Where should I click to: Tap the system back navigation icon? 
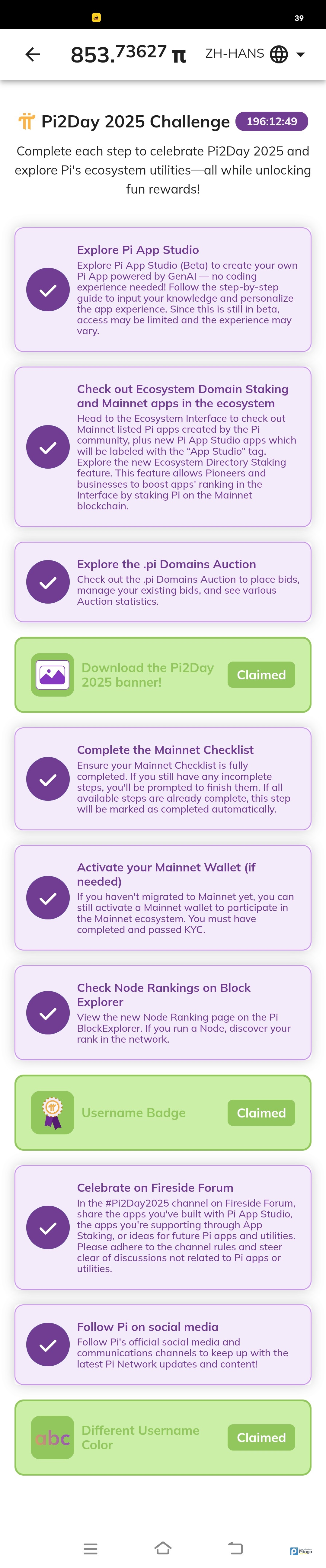pyautogui.click(x=235, y=1548)
